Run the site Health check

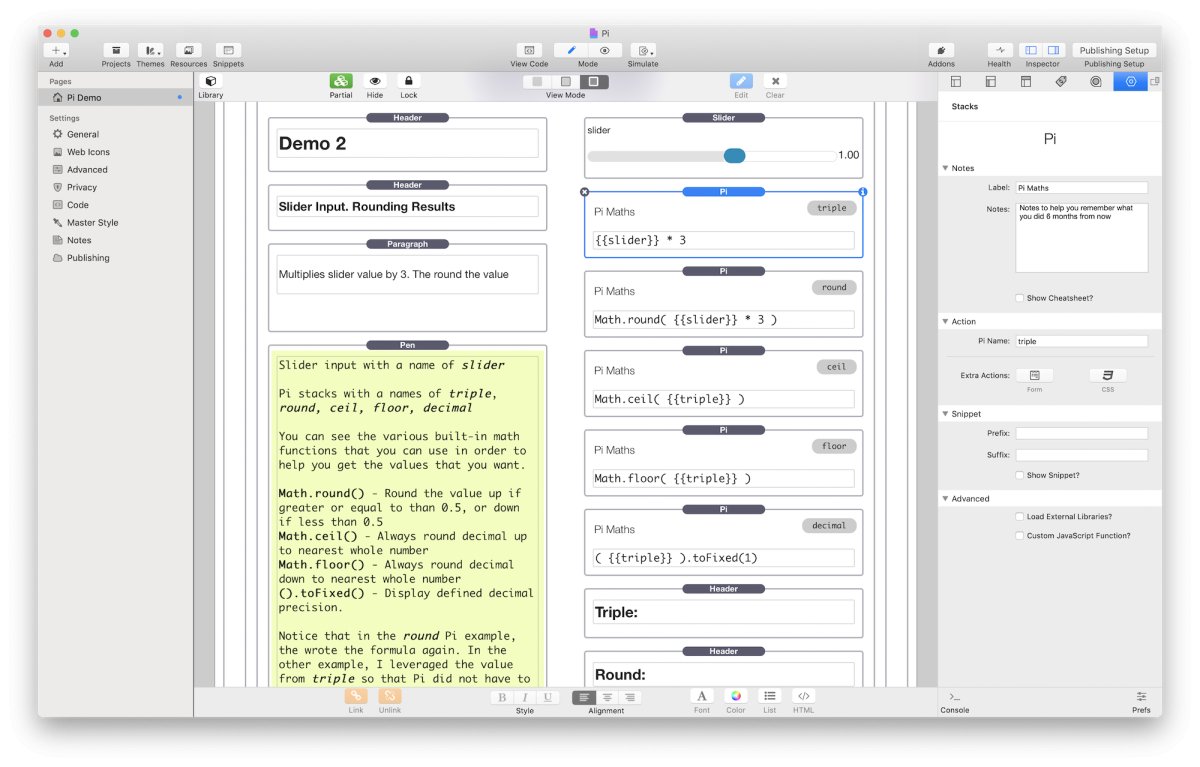[999, 51]
